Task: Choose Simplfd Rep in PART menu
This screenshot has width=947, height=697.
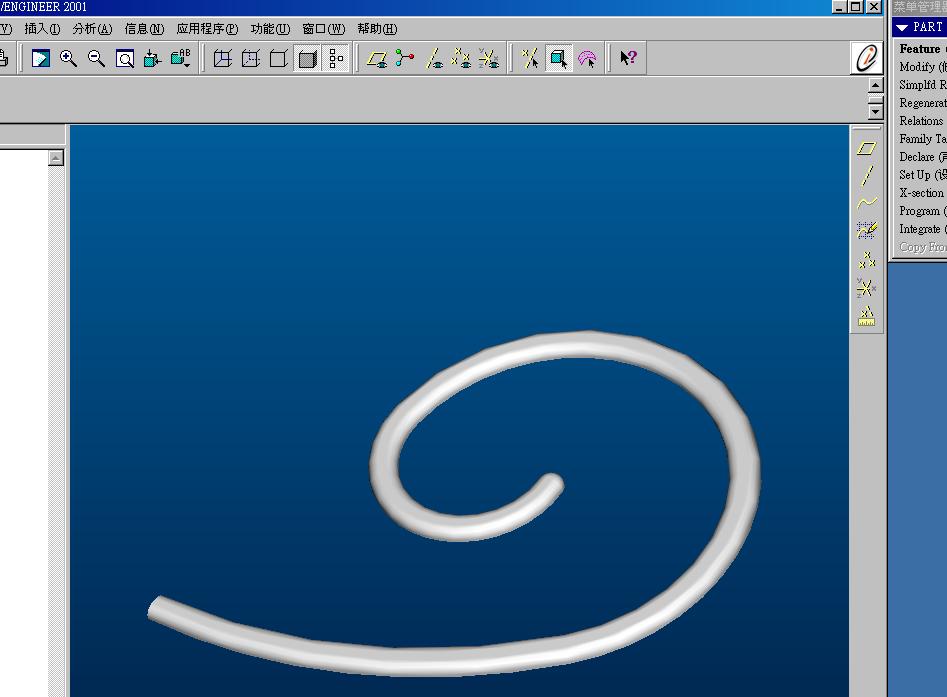Action: 922,85
